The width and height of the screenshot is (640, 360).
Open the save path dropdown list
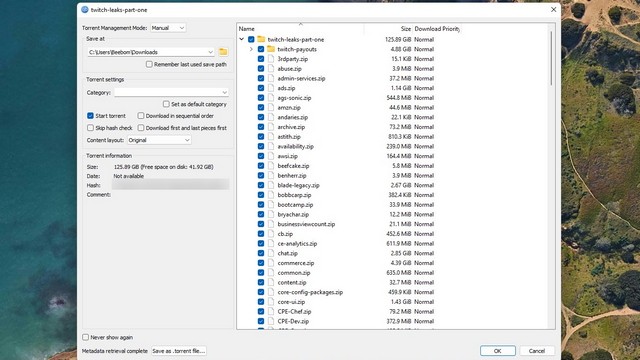tap(210, 52)
